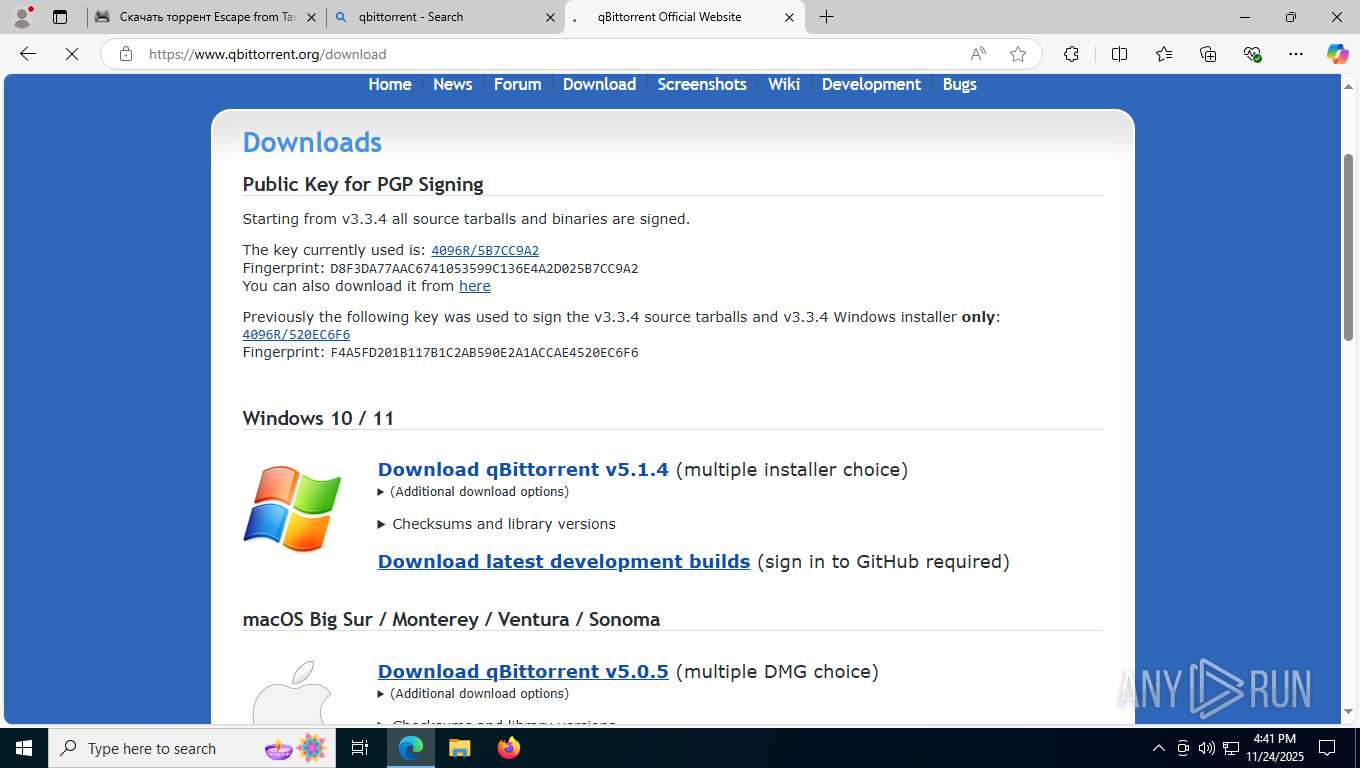
Task: Open the Extensions puzzle icon
Action: (x=1071, y=54)
